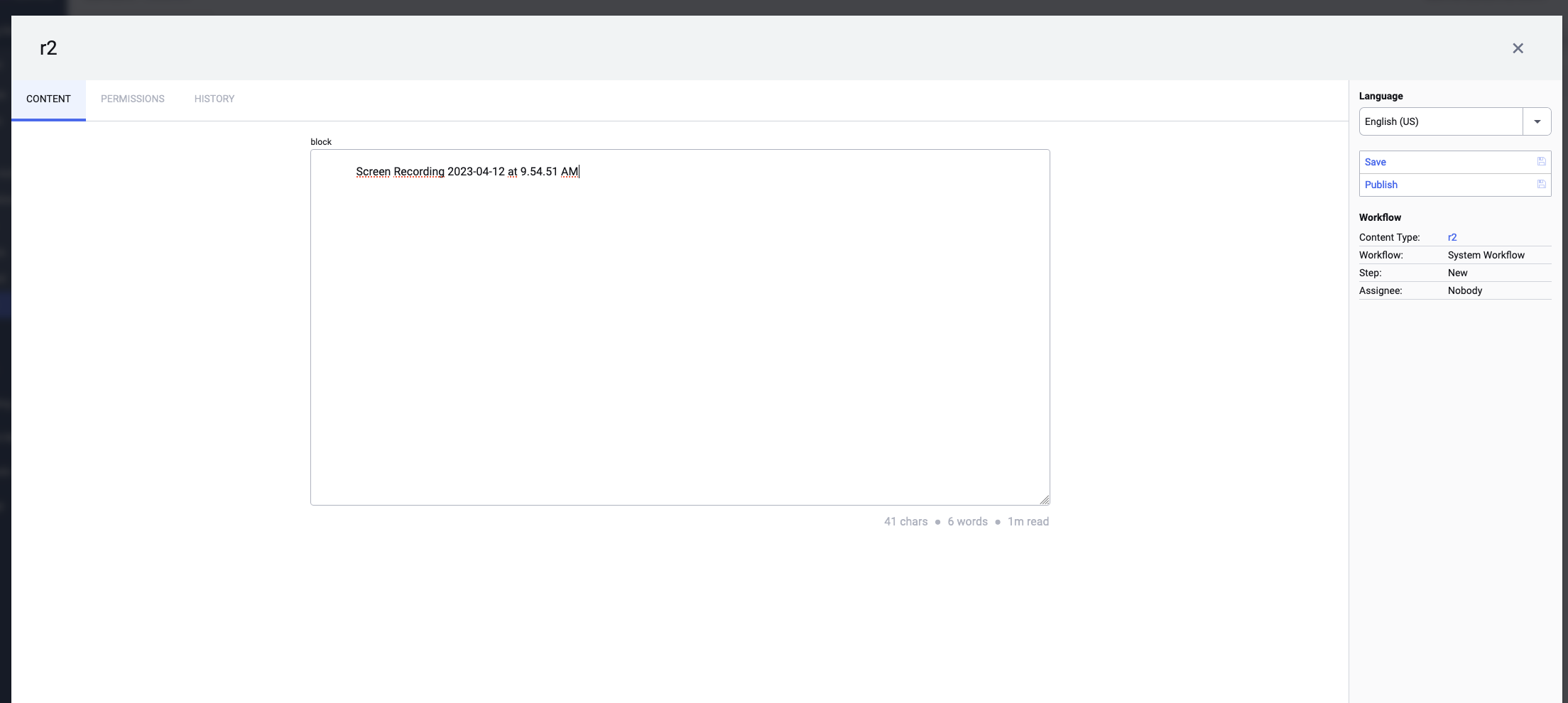Click the save disk icon beside Save
This screenshot has height=703, width=1568.
tap(1541, 161)
